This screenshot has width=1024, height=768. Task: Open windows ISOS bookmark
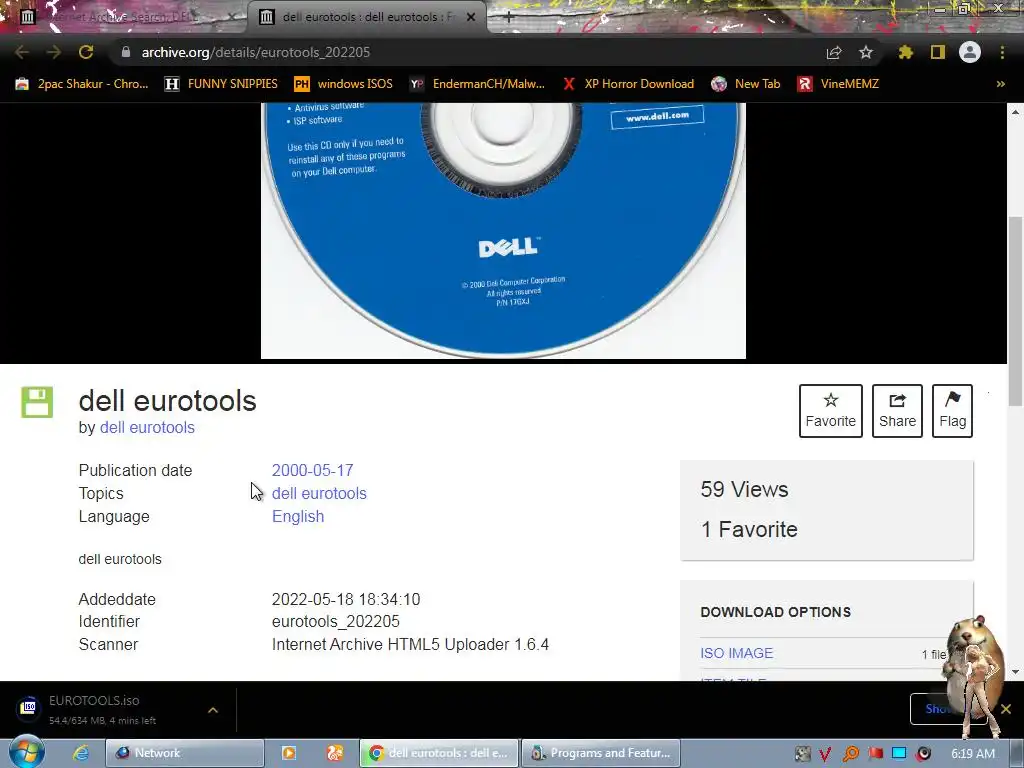pos(344,84)
